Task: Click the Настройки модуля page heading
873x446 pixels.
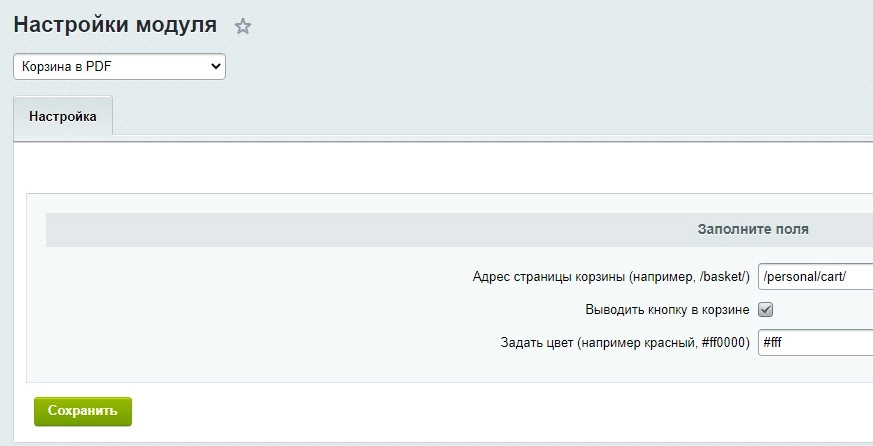Action: [115, 25]
